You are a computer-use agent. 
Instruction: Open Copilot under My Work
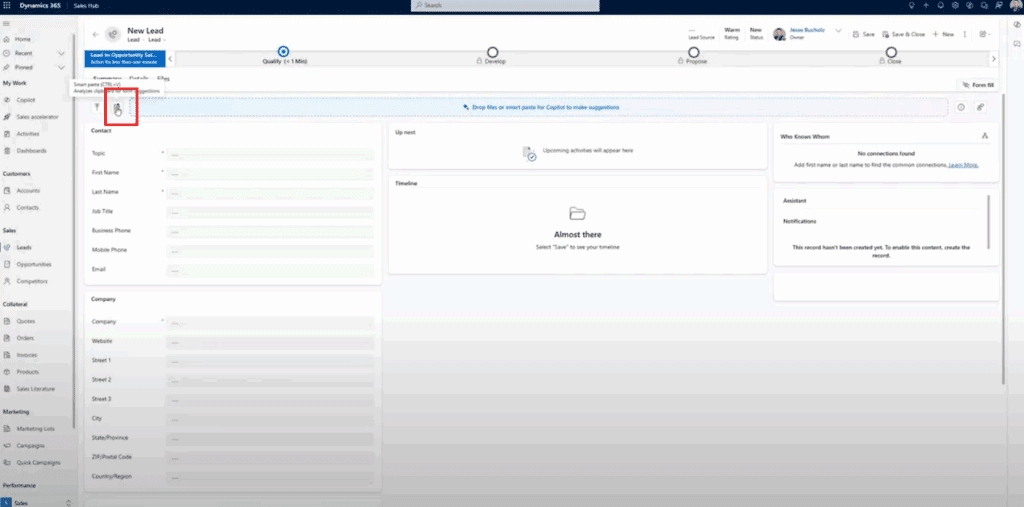(x=25, y=100)
